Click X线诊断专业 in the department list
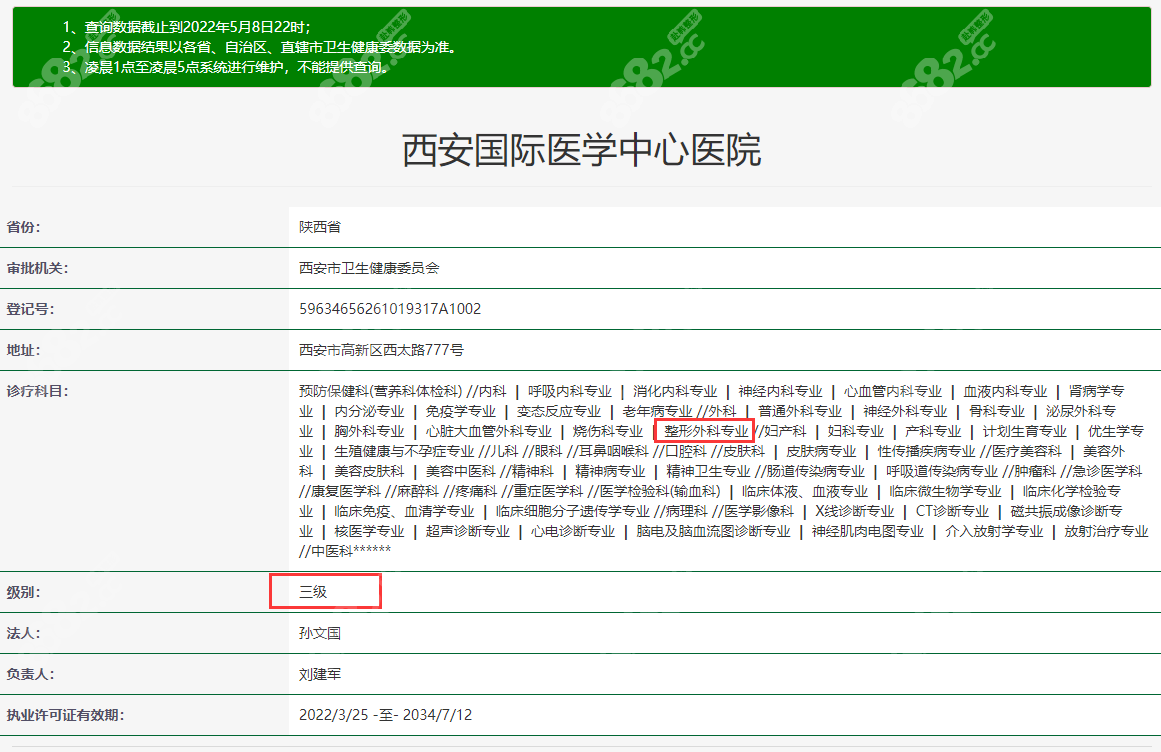Viewport: 1161px width, 752px height. pyautogui.click(x=854, y=511)
